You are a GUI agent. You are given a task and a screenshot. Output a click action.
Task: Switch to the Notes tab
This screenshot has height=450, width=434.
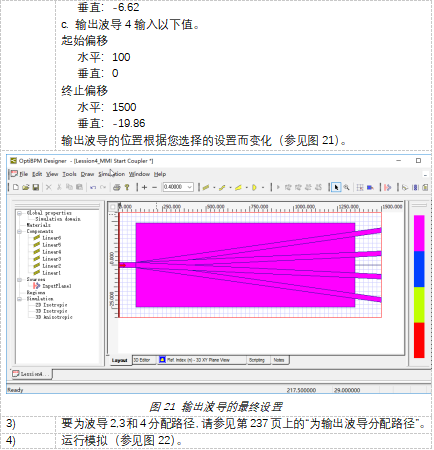click(279, 360)
